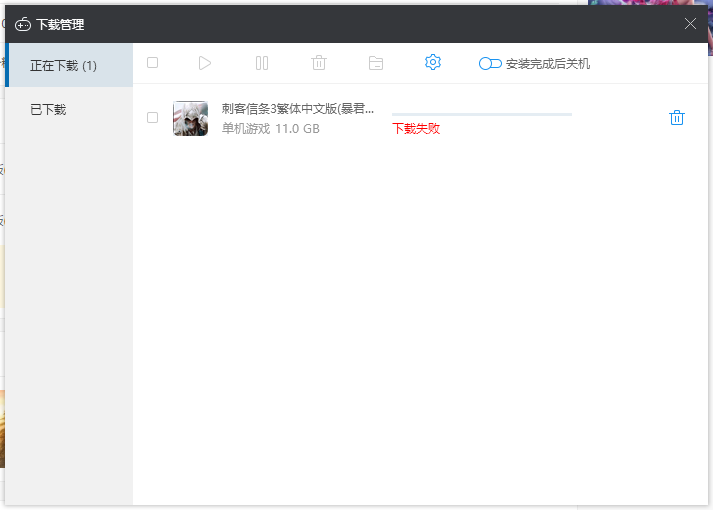Click the 刺客信条3繁体中文版 title text
Image resolution: width=713 pixels, height=510 pixels.
[x=298, y=109]
